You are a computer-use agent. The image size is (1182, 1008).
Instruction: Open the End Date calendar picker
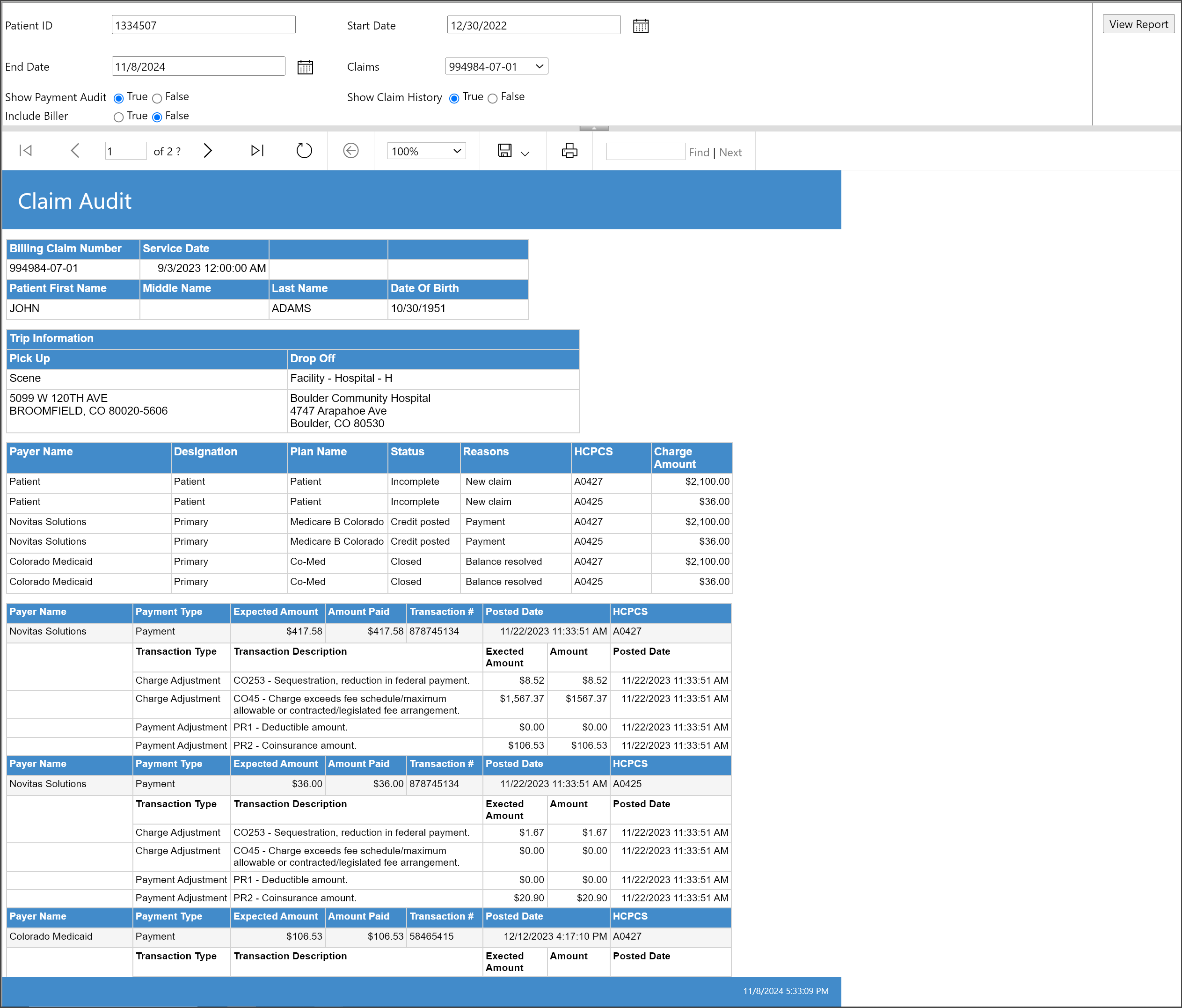click(x=305, y=67)
